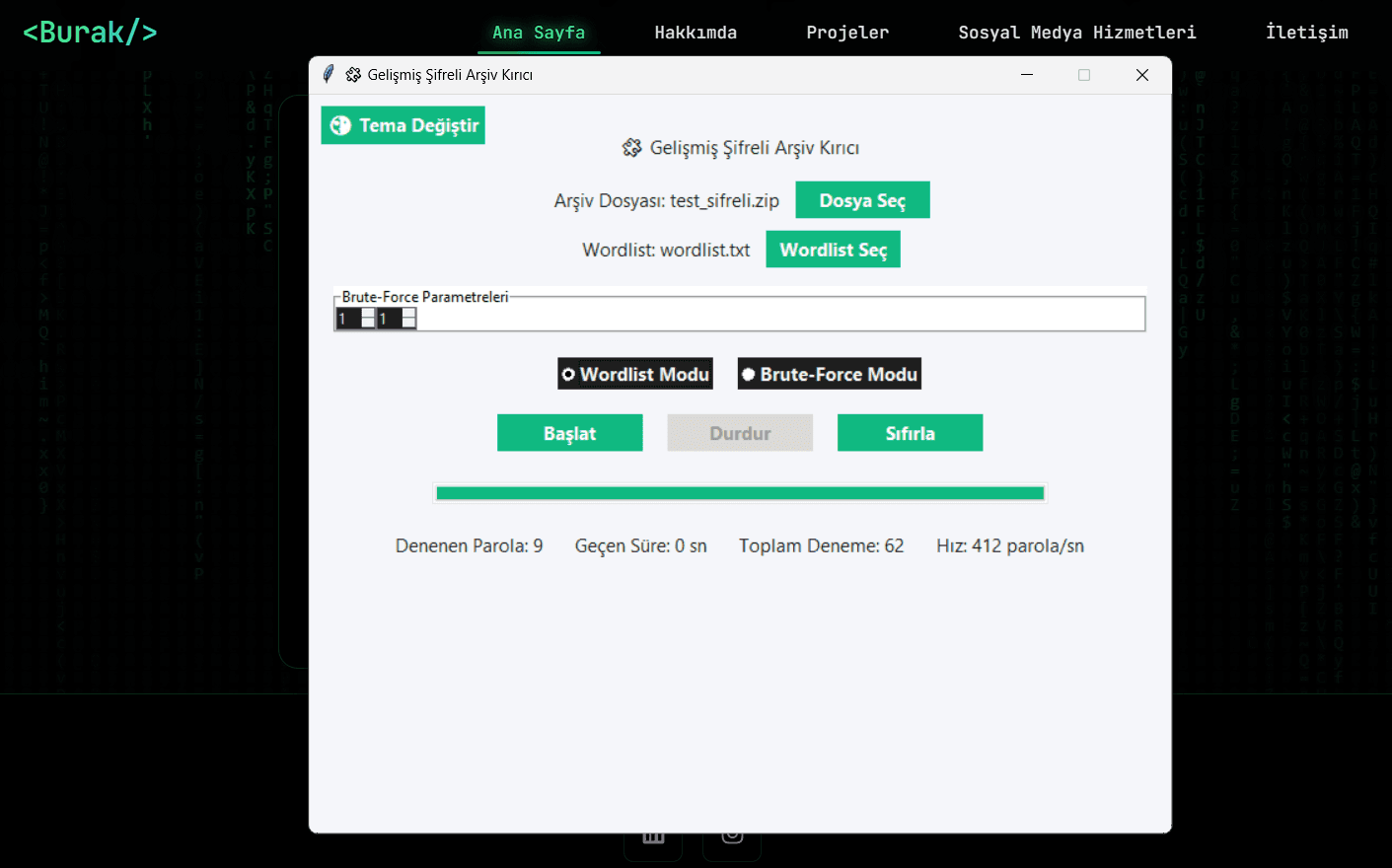This screenshot has height=868, width=1392.
Task: Click the green progress bar
Action: click(740, 493)
